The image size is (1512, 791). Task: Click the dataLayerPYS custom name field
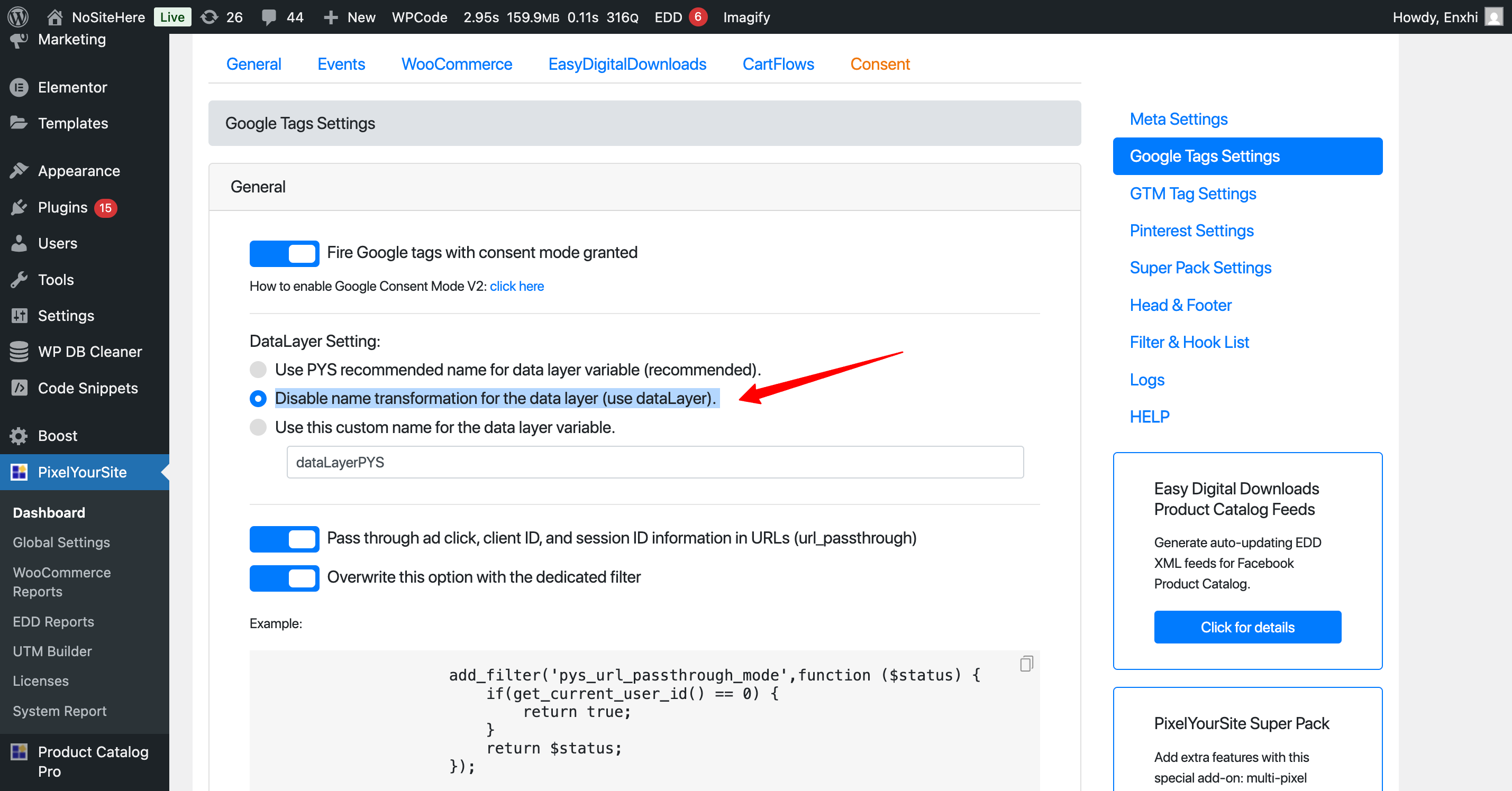pyautogui.click(x=655, y=463)
